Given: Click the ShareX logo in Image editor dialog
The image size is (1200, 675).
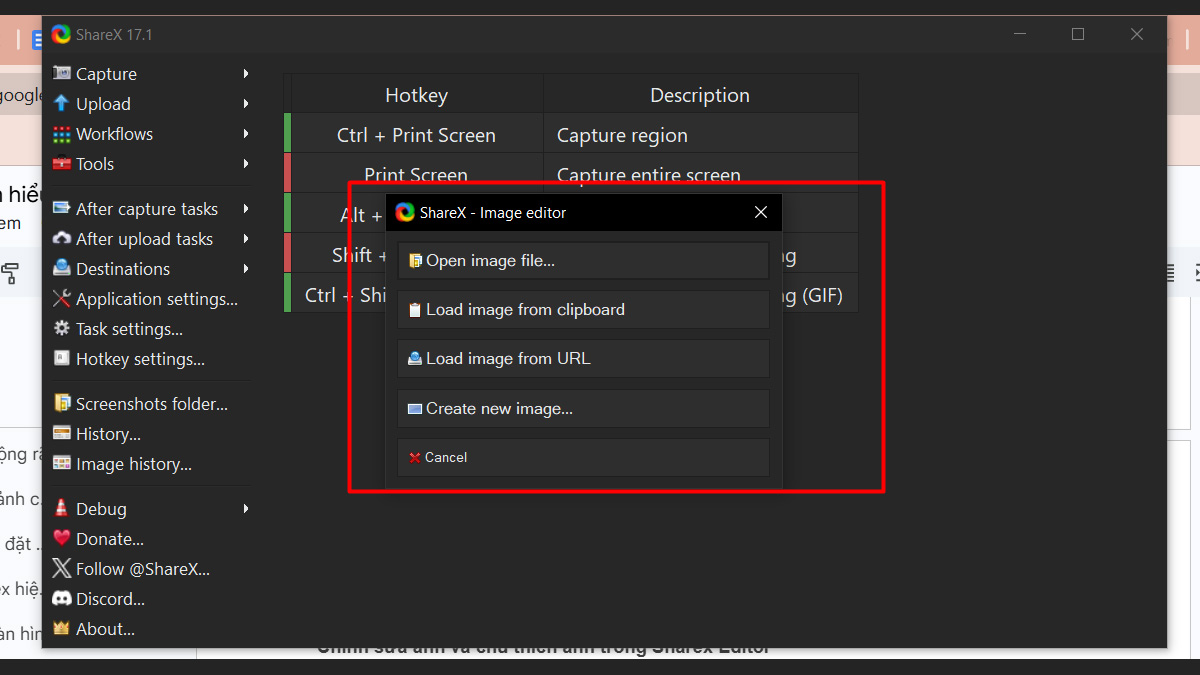Looking at the screenshot, I should 405,212.
